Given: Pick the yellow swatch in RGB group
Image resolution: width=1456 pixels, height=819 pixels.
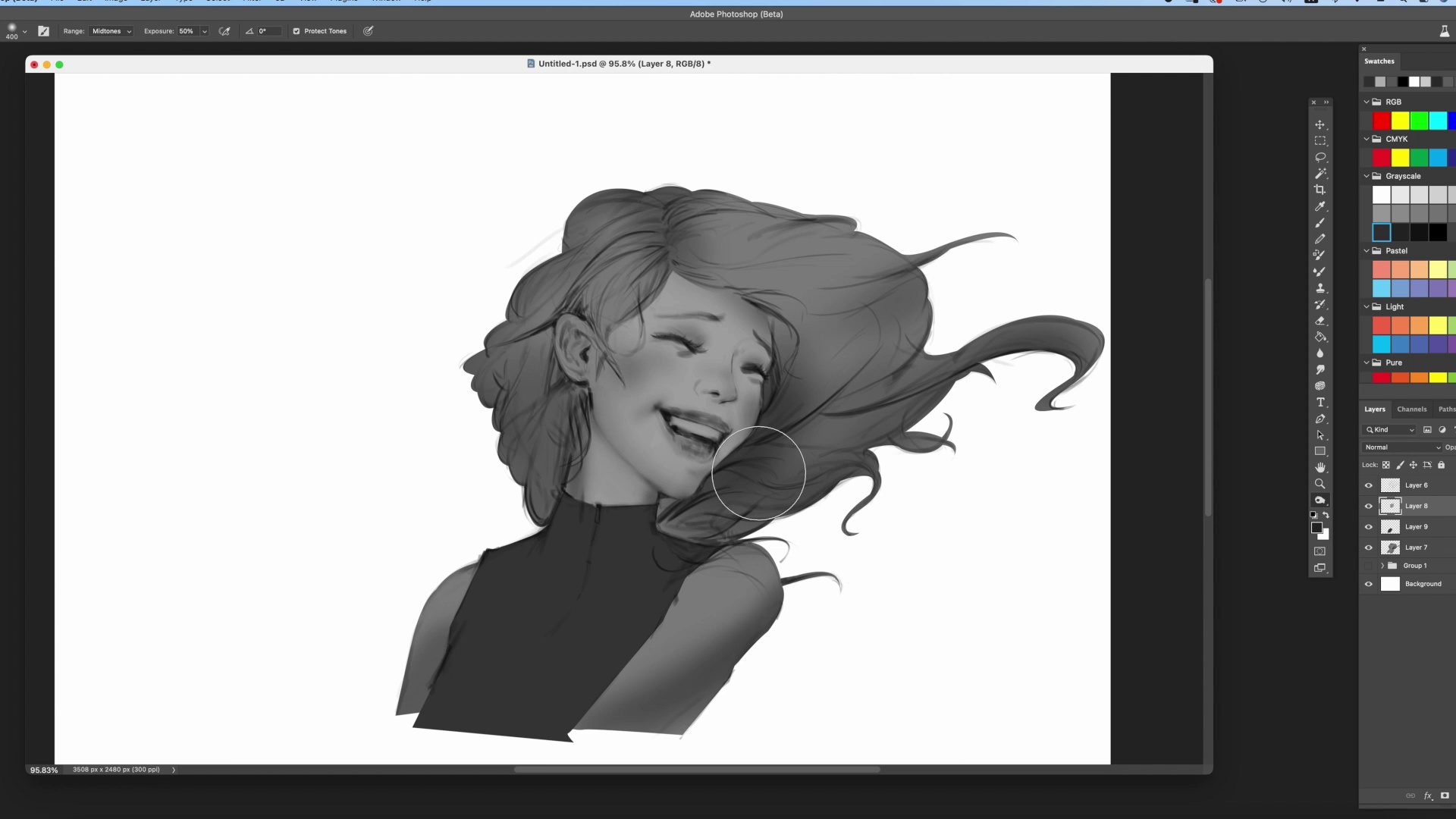Looking at the screenshot, I should pyautogui.click(x=1400, y=121).
